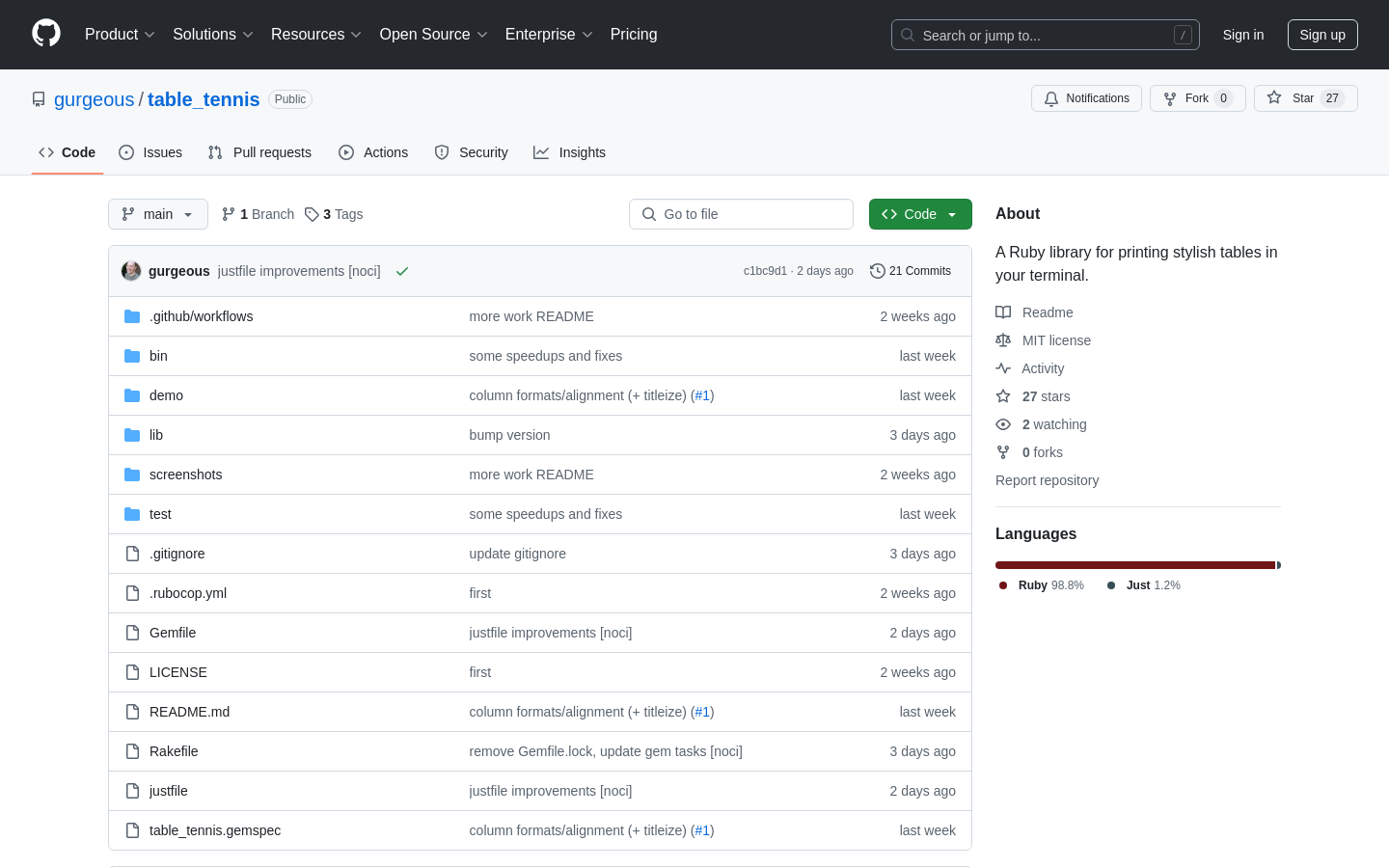Screen dimensions: 1389x868
Task: Click the book icon beside Readme
Action: pos(1003,312)
